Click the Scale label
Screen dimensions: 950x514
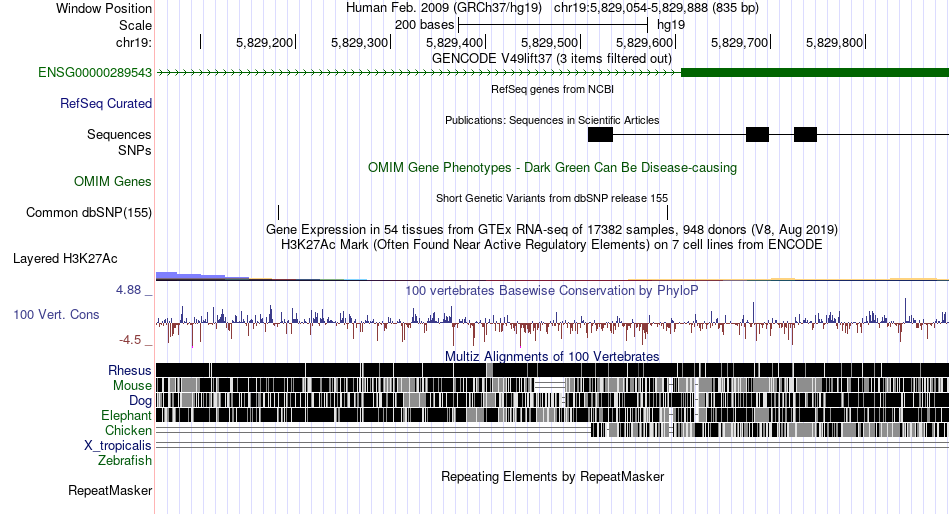click(135, 25)
